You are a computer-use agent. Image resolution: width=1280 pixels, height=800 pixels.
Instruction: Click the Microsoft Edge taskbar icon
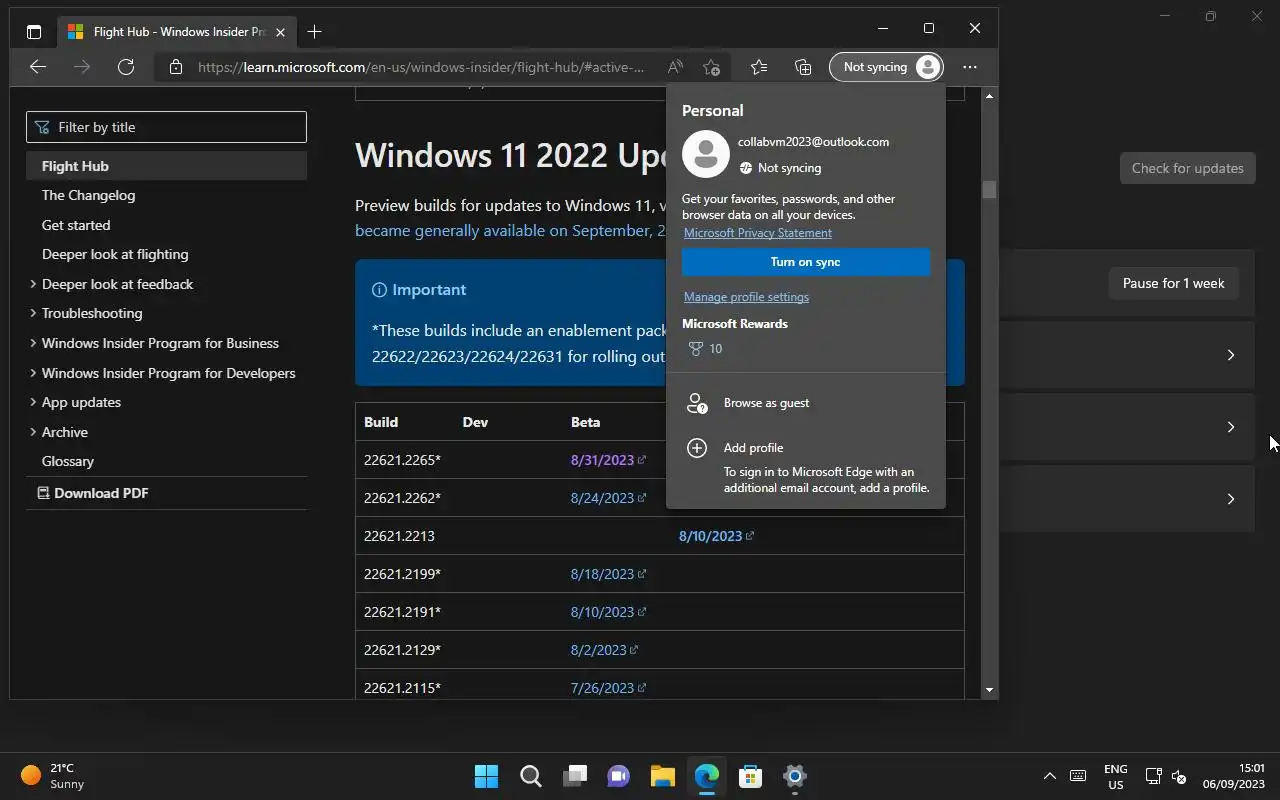pyautogui.click(x=707, y=776)
